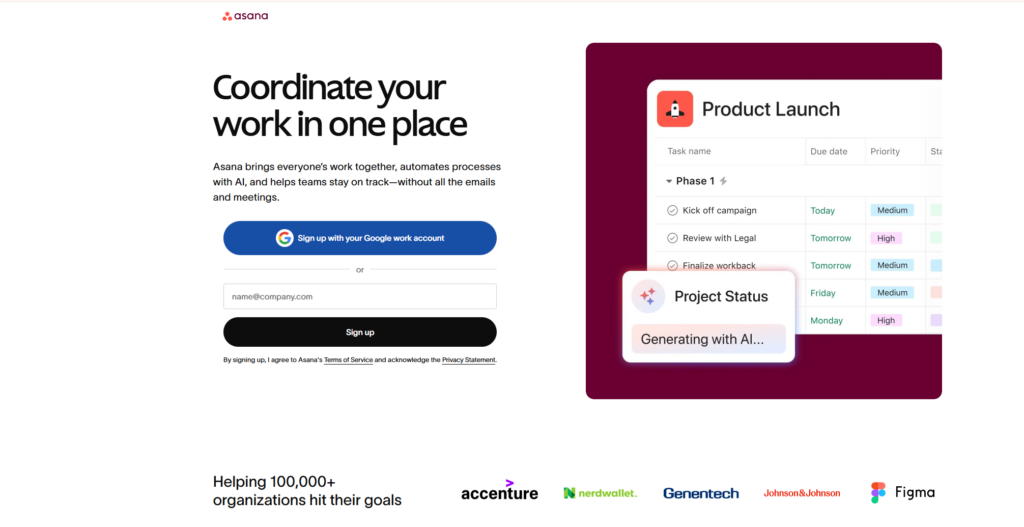Click the High priority tag for Review with Legal

[x=886, y=238]
